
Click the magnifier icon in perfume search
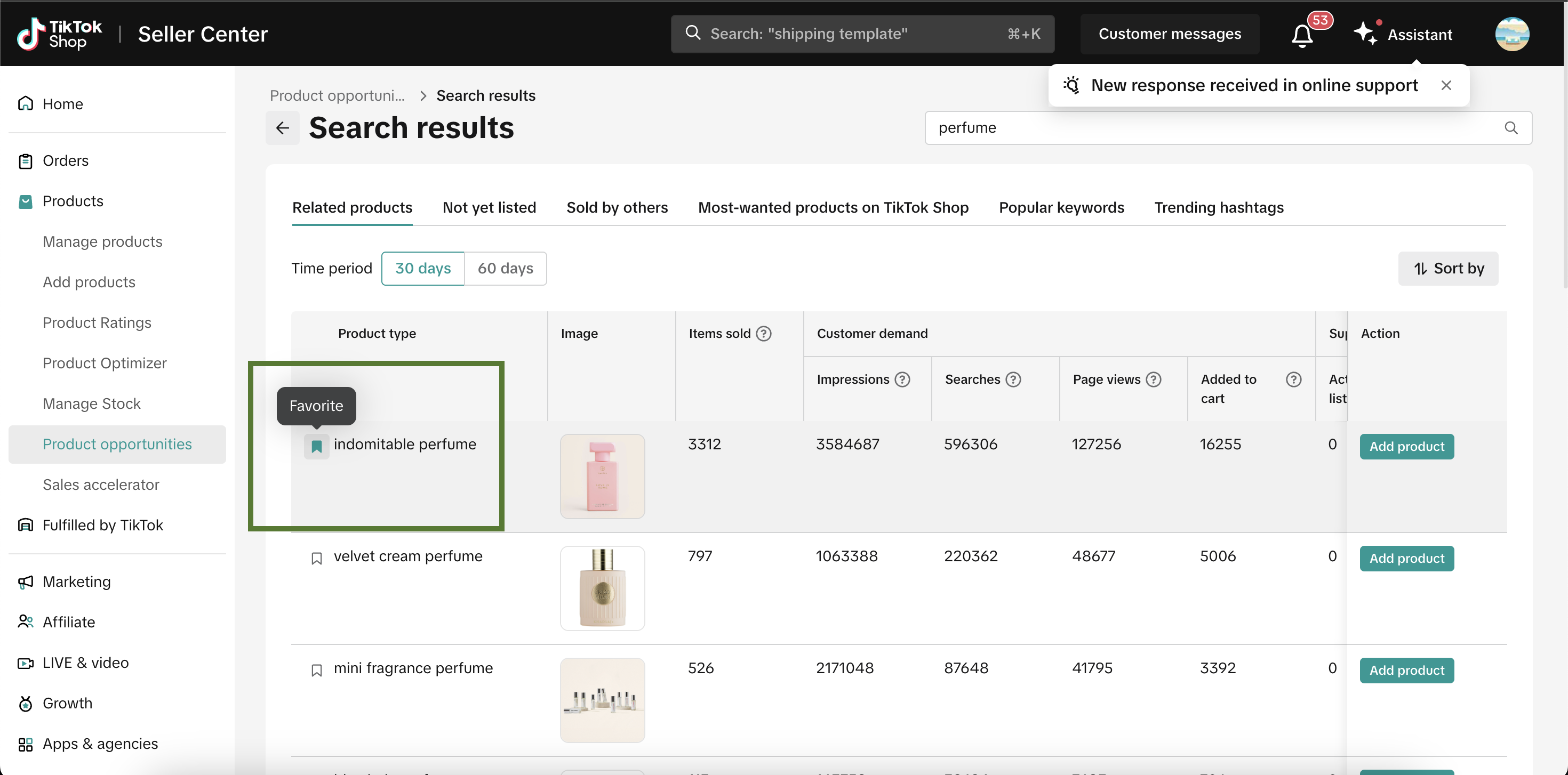[x=1511, y=128]
